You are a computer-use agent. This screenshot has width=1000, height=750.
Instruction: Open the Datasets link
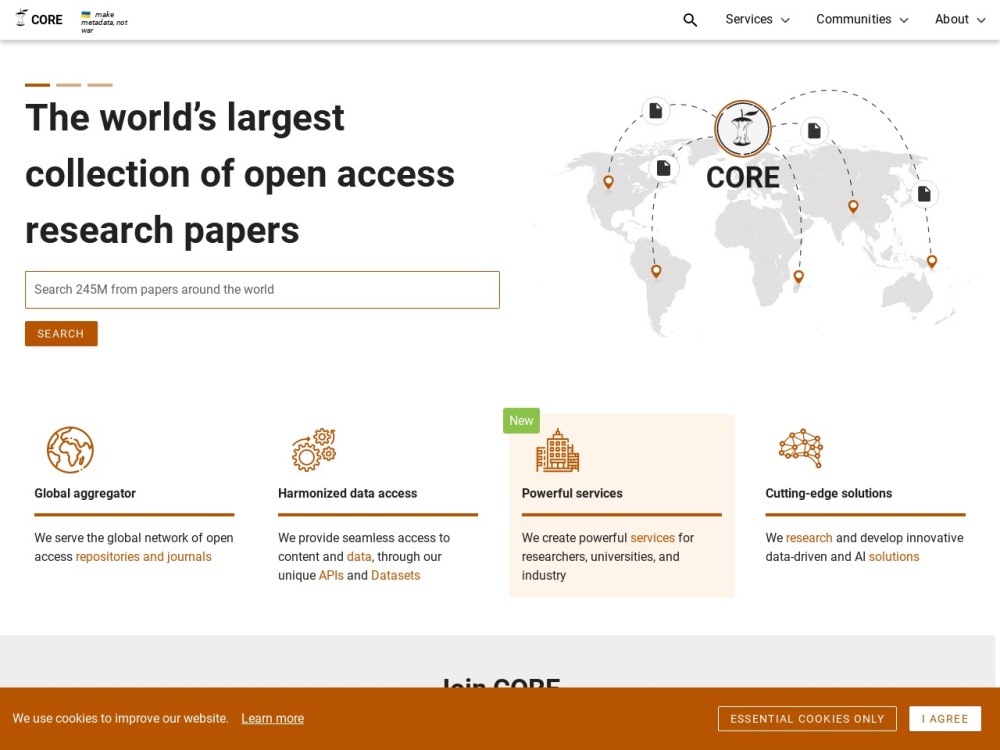point(395,575)
